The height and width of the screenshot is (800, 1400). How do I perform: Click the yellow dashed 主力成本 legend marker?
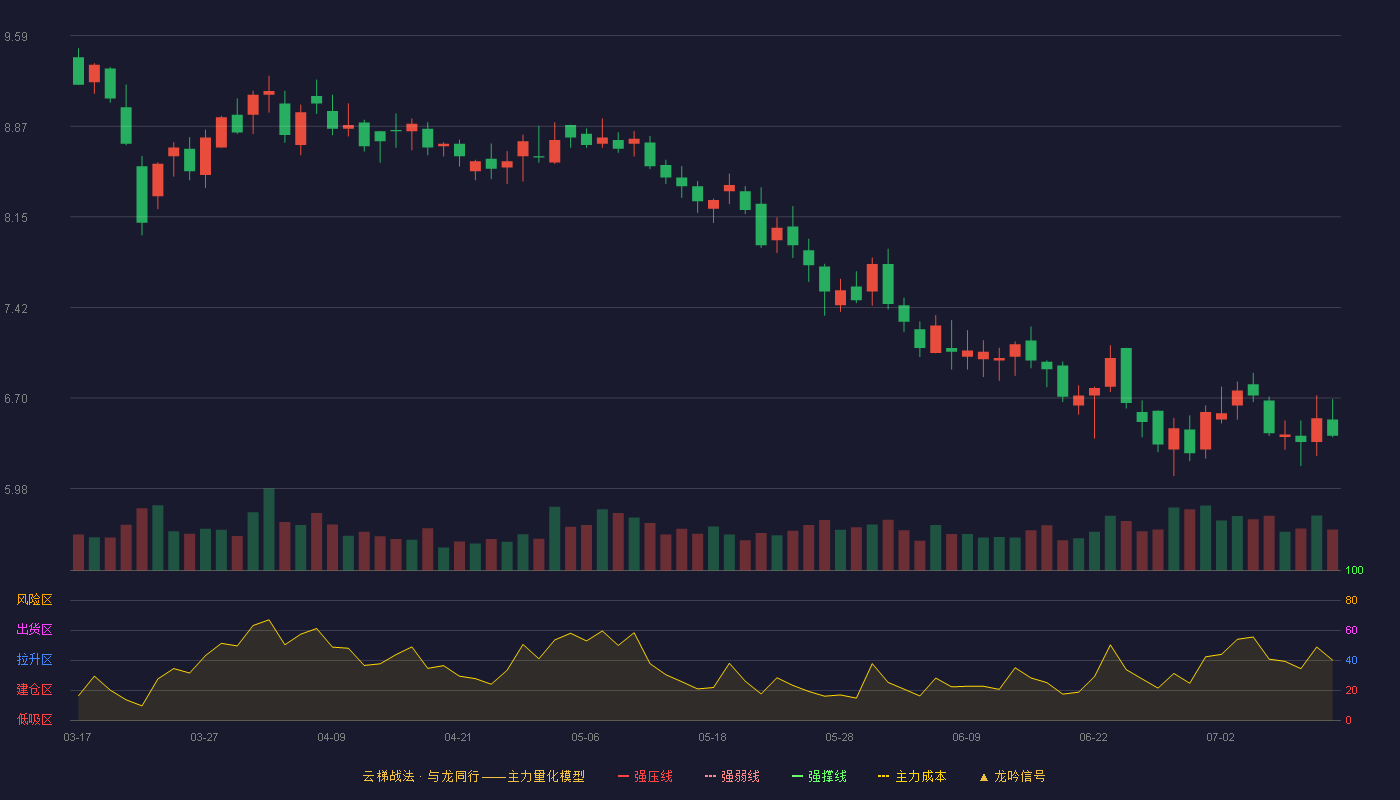pos(883,776)
